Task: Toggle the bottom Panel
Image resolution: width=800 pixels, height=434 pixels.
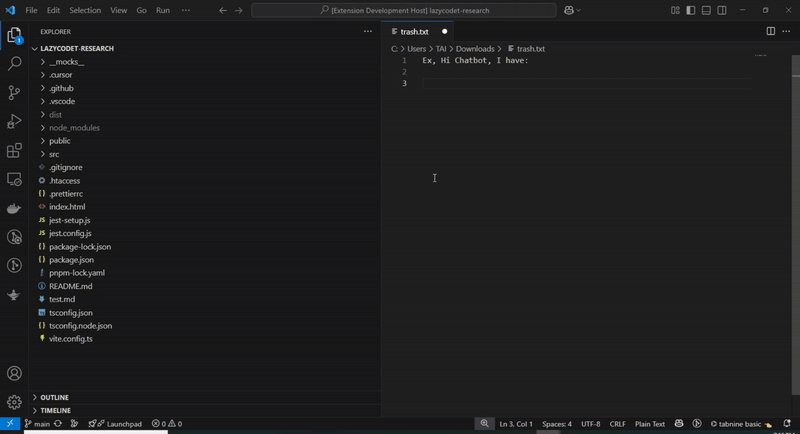Action: tap(706, 10)
